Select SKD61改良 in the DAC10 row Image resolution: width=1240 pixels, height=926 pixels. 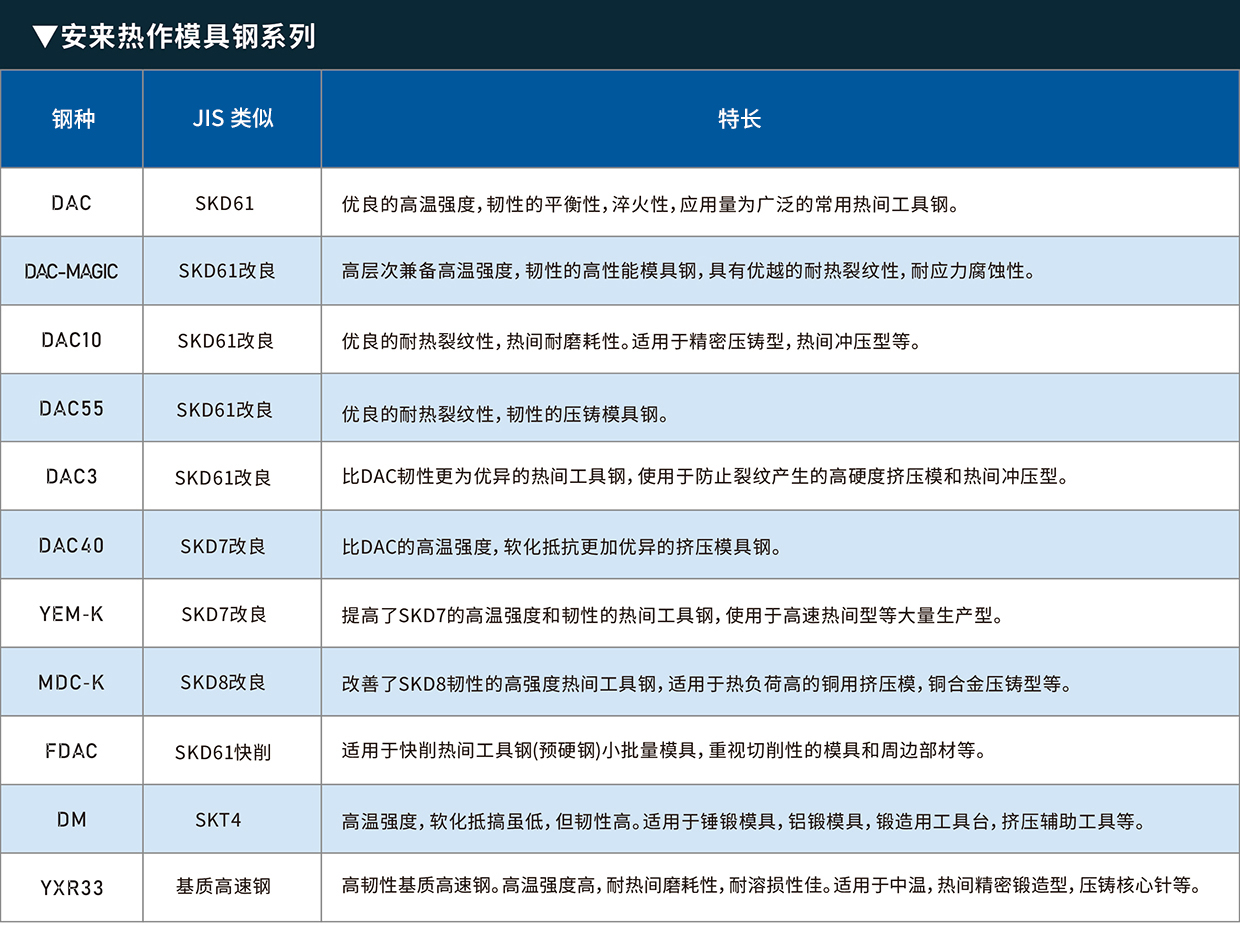click(232, 340)
